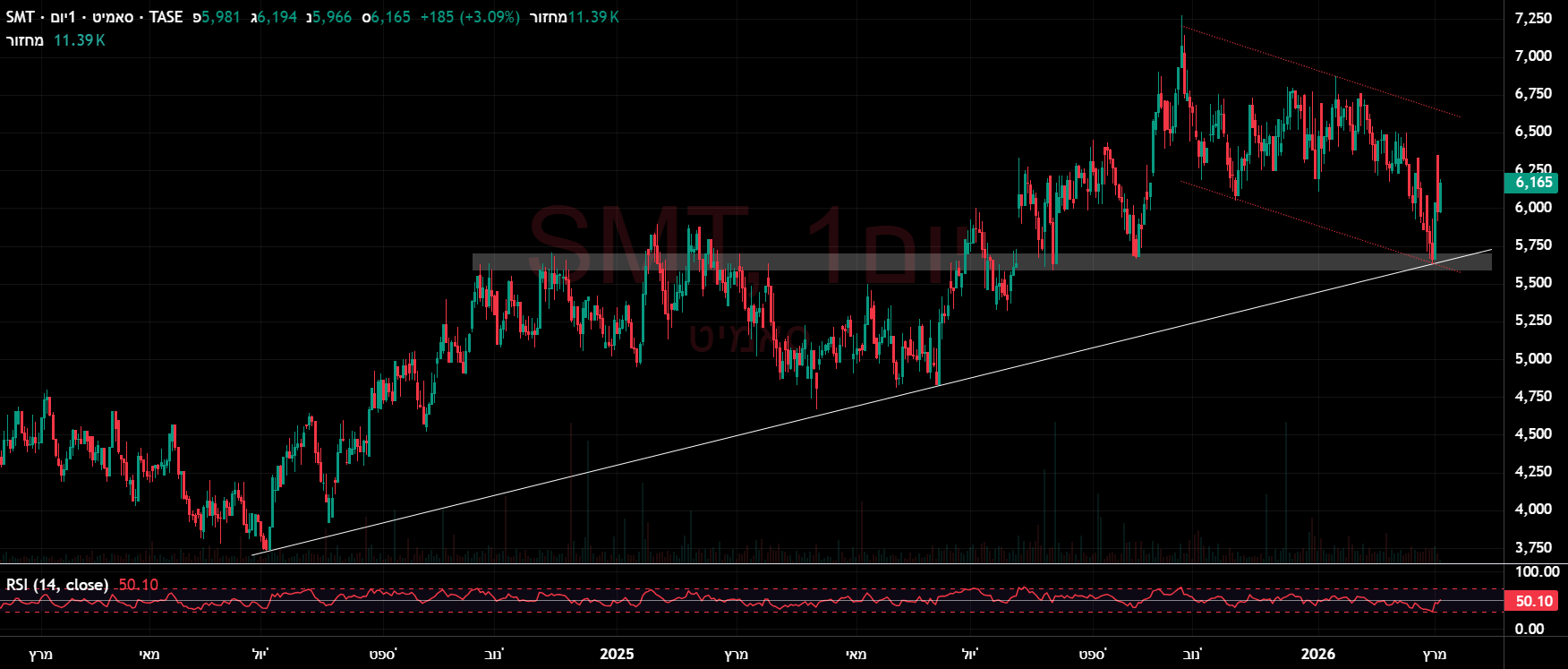Select the gray horizontal support zone rectangle
Image resolution: width=1568 pixels, height=669 pixels.
click(x=982, y=262)
